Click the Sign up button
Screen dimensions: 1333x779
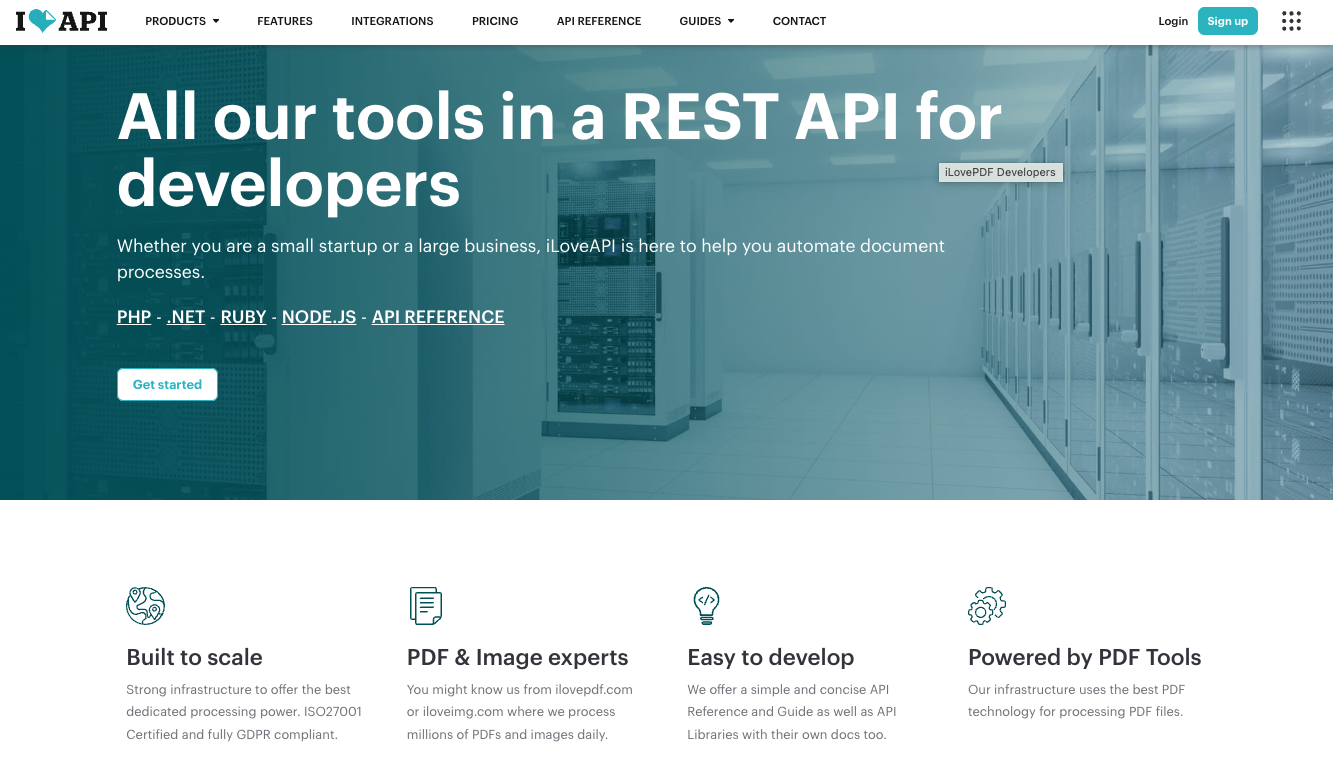[x=1227, y=21]
